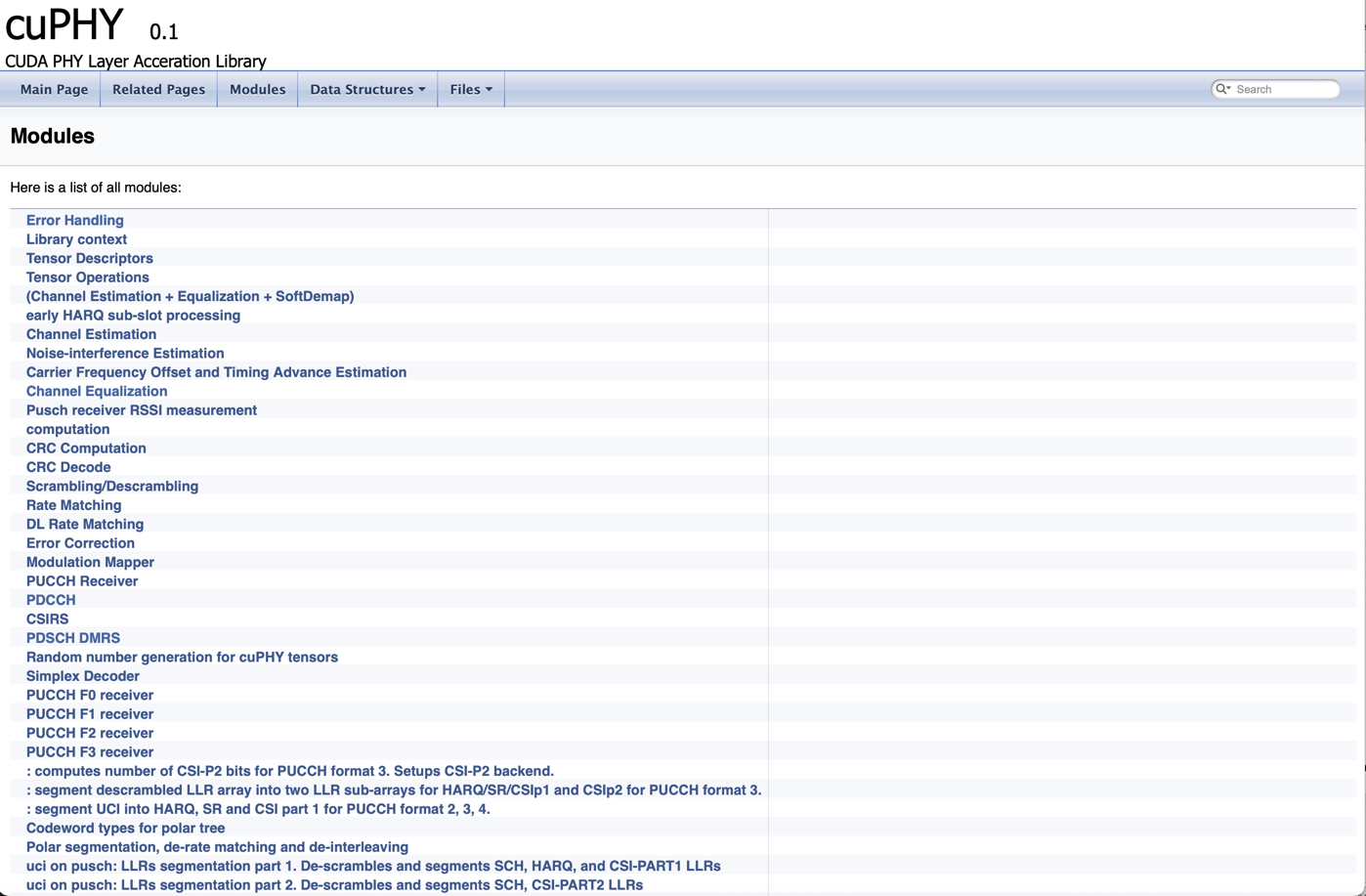
Task: Open the Error Handling module
Action: click(x=74, y=220)
